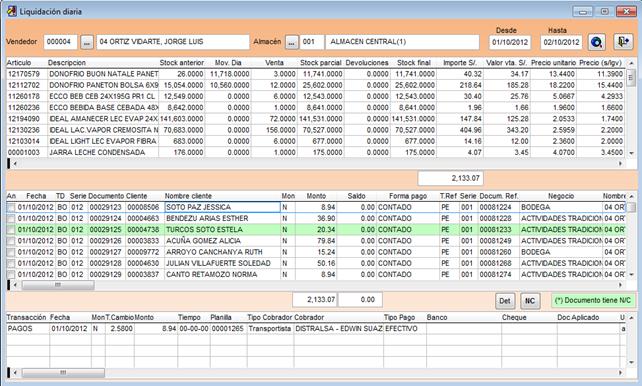Click the search magnifier icon button
The height and width of the screenshot is (386, 642).
click(x=597, y=42)
